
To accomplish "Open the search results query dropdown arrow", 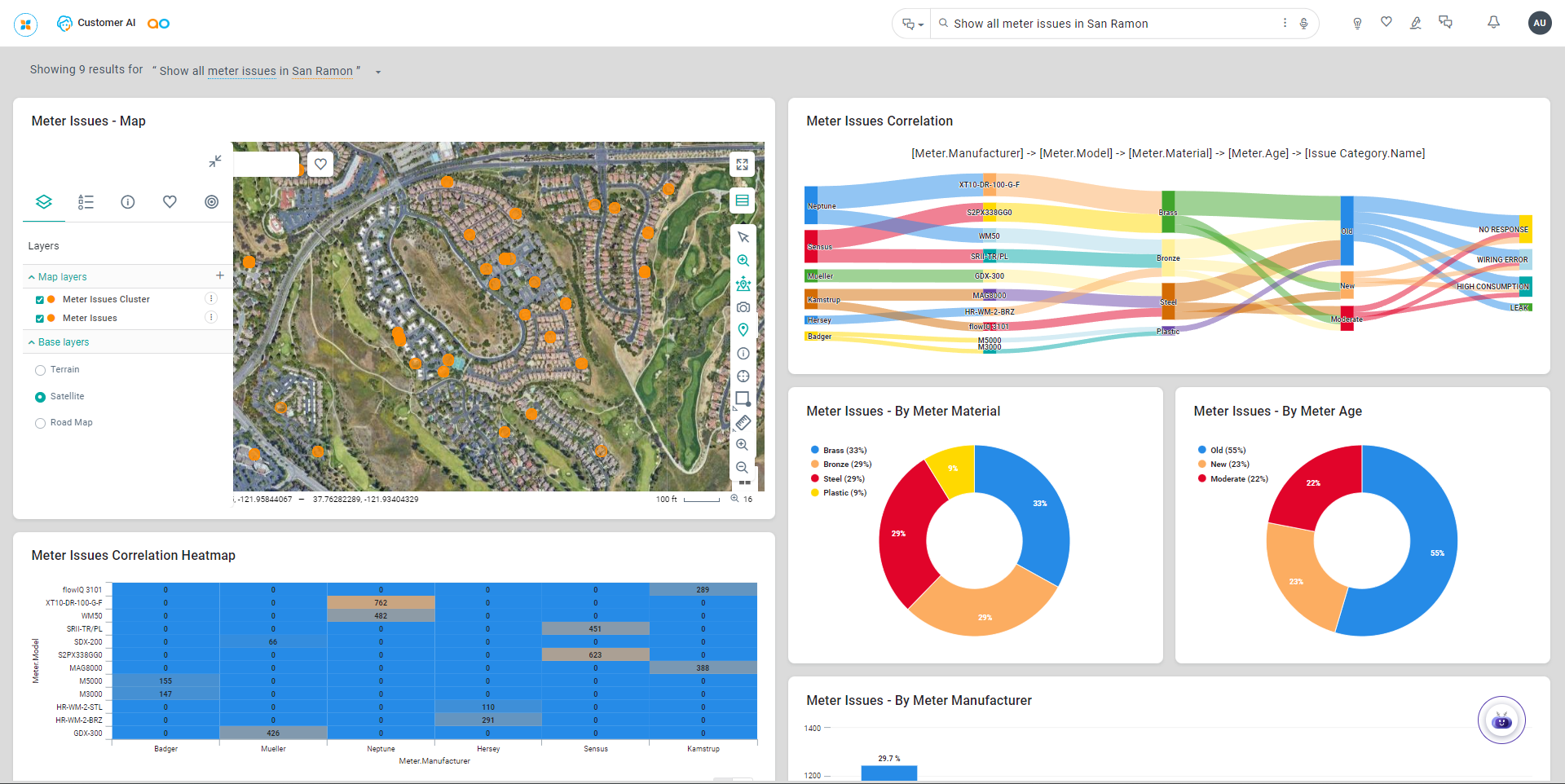I will pyautogui.click(x=378, y=72).
